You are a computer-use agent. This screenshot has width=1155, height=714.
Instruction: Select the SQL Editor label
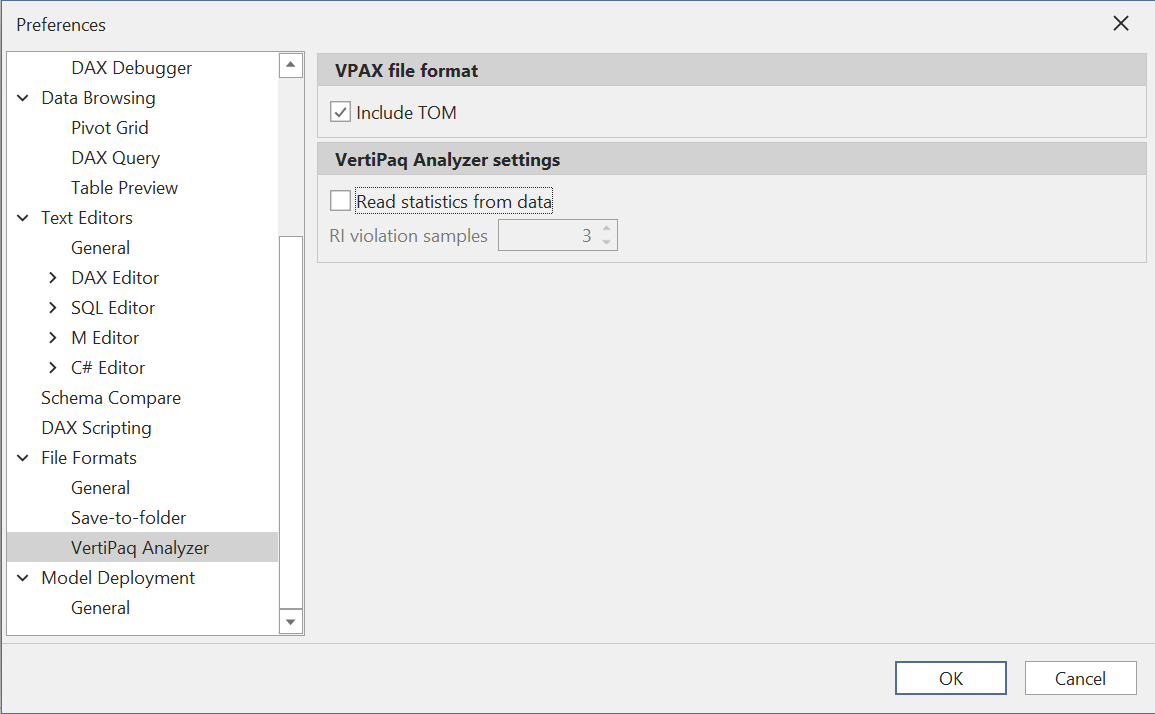pyautogui.click(x=113, y=308)
